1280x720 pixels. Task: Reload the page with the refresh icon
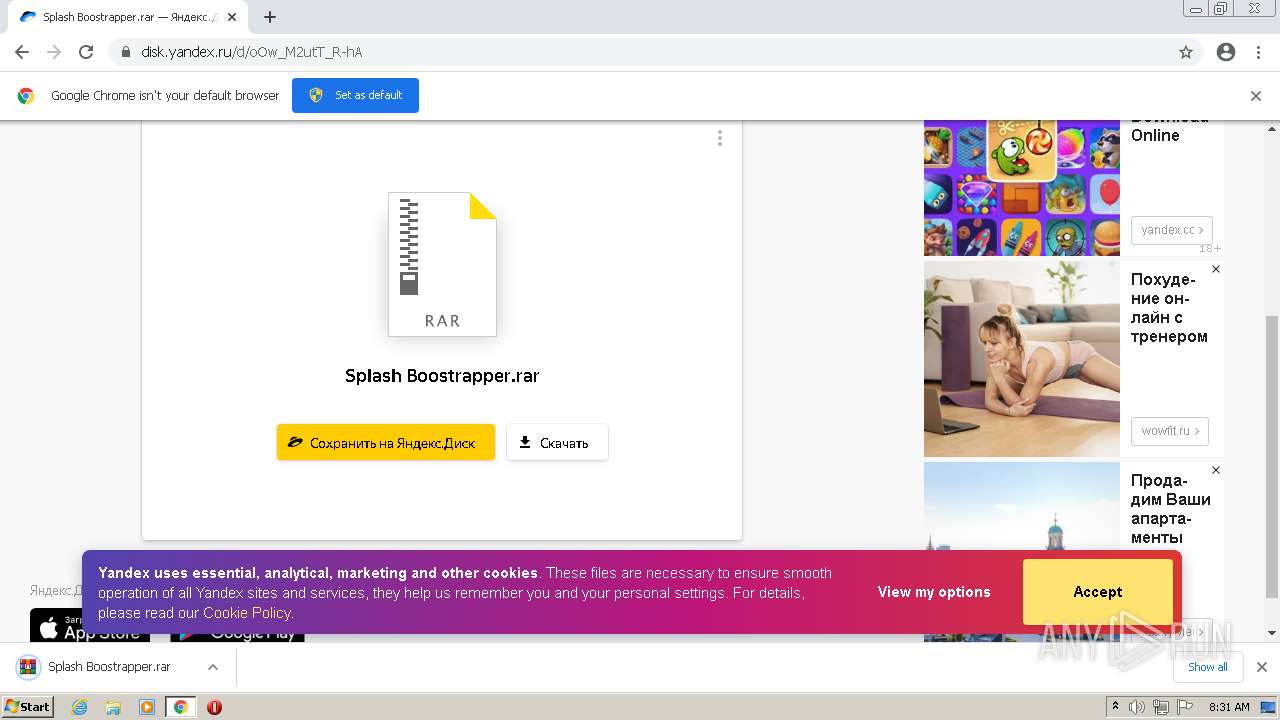click(86, 52)
